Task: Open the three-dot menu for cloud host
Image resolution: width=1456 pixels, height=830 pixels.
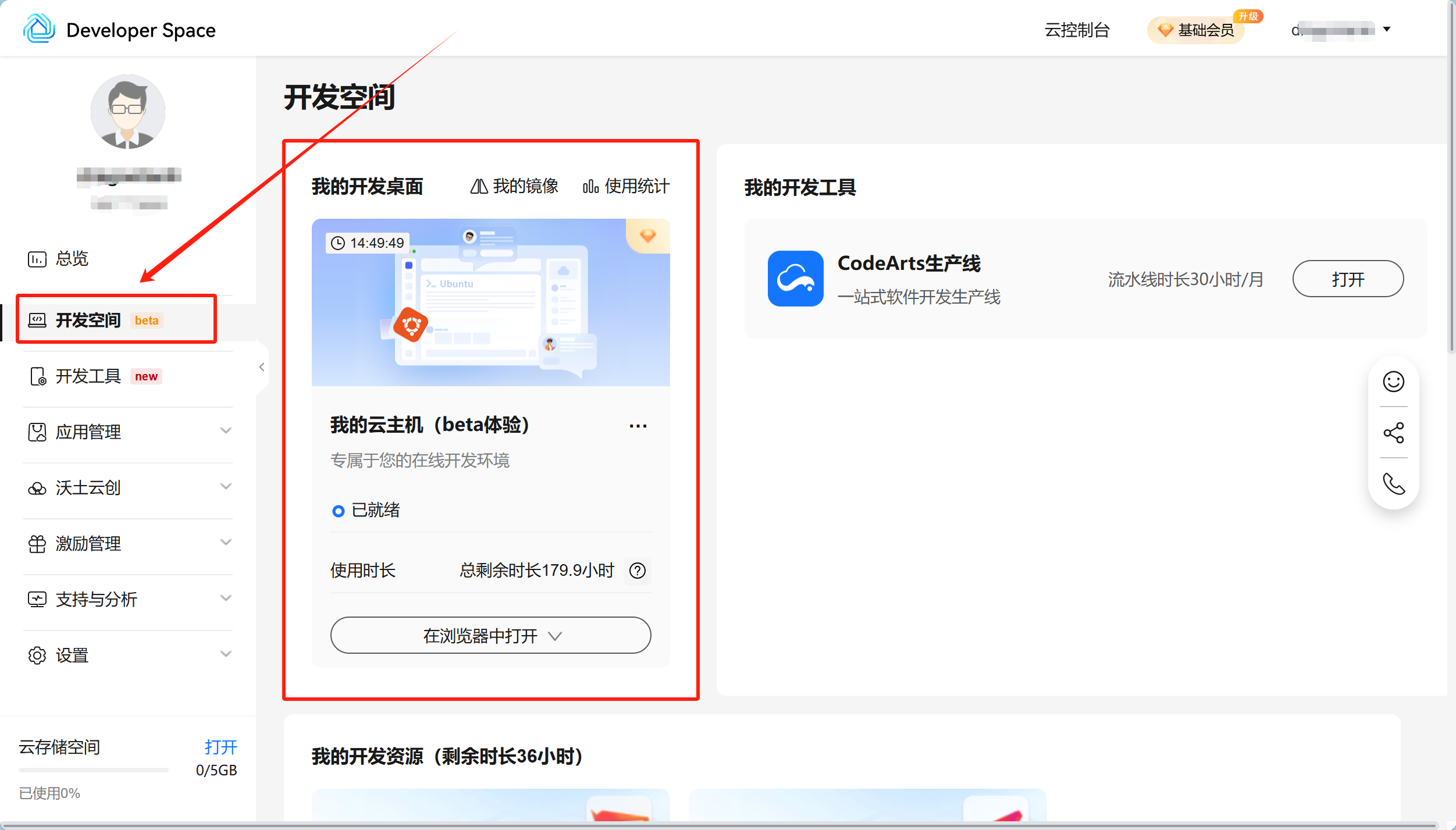Action: [x=638, y=426]
